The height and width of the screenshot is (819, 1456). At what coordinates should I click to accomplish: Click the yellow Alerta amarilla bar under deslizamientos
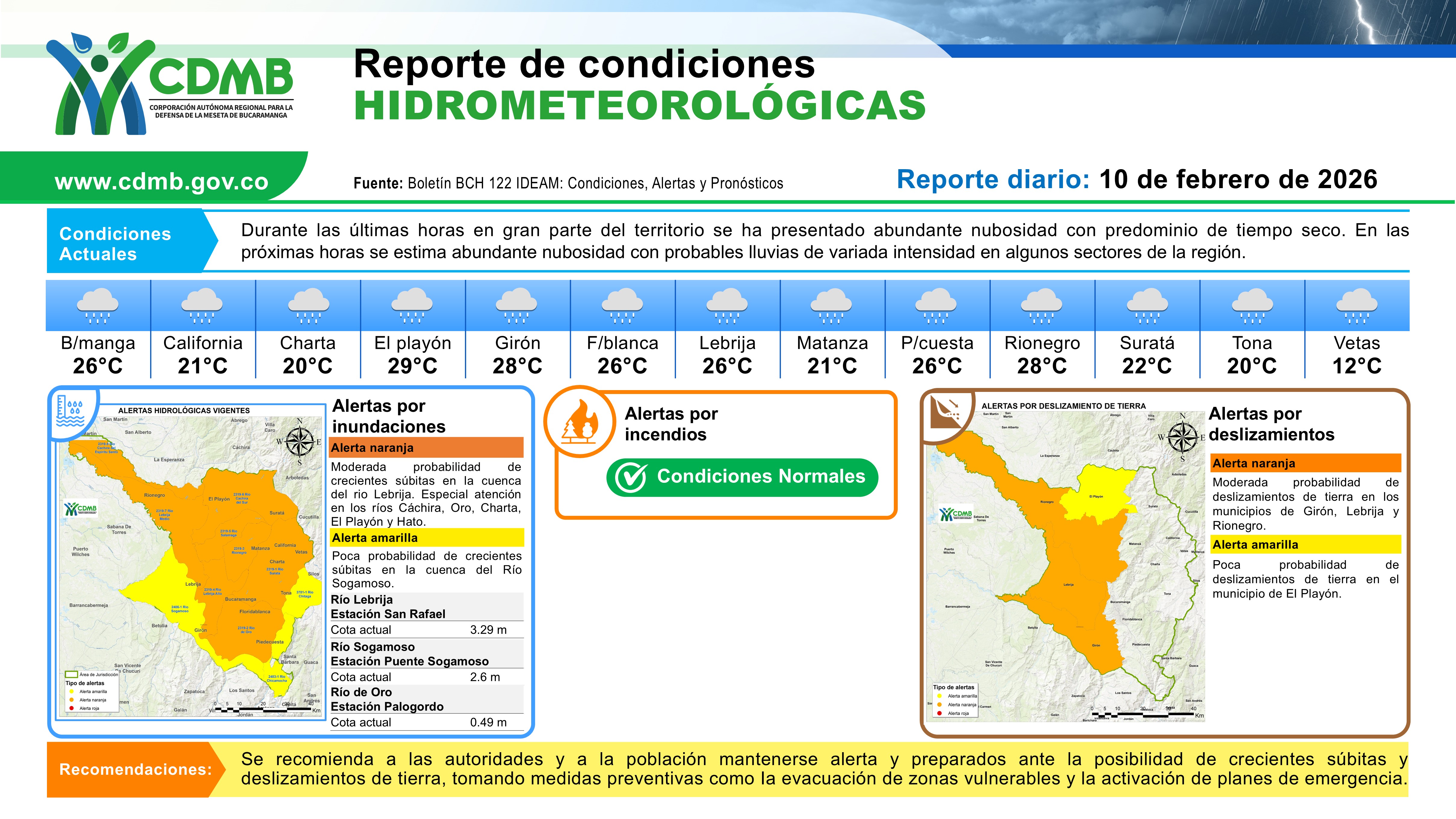pyautogui.click(x=1306, y=544)
